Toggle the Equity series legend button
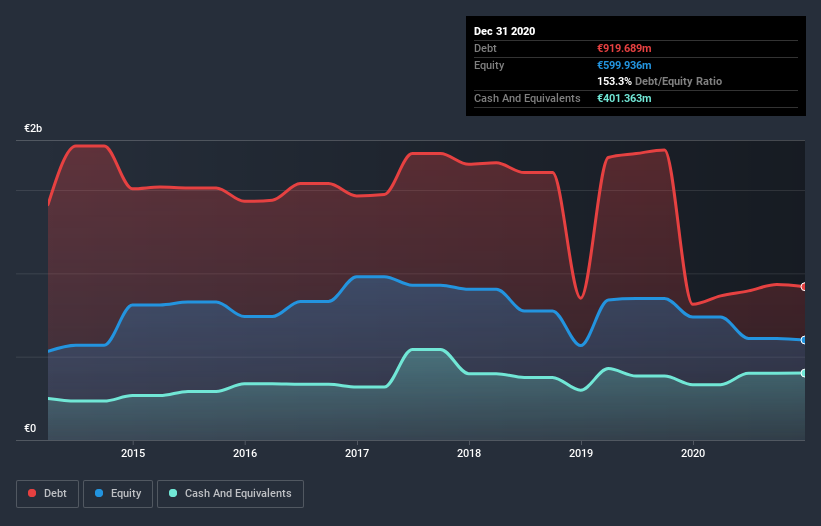821x526 pixels. [118, 494]
